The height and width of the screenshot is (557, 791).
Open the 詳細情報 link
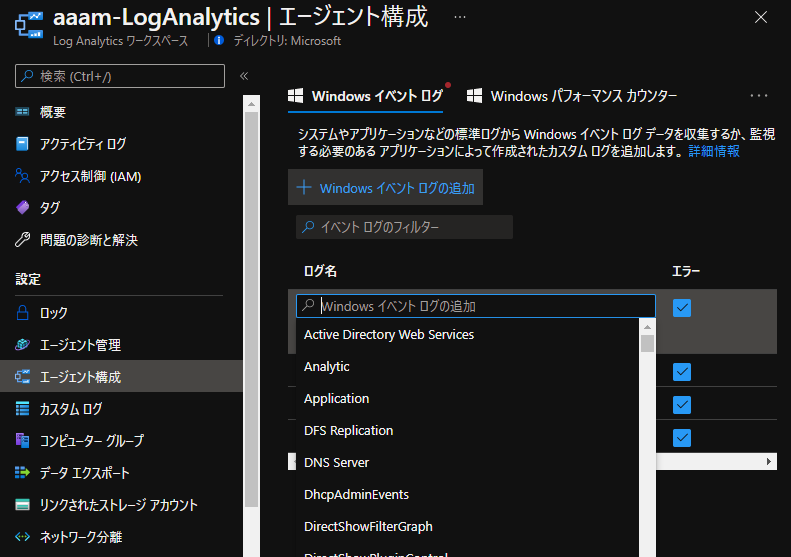tap(714, 151)
